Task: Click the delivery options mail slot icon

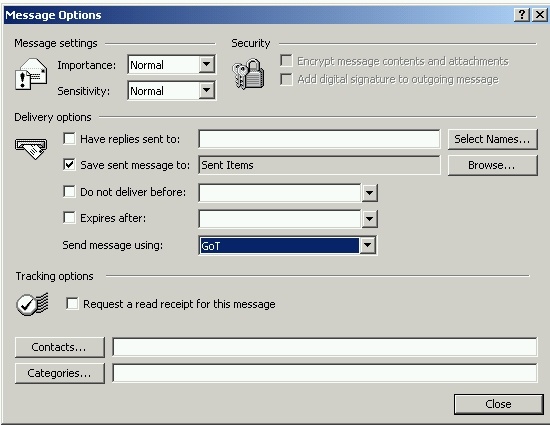Action: coord(31,149)
